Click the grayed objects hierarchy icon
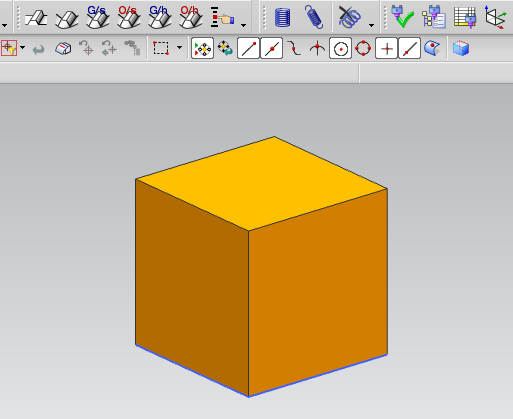This screenshot has height=419, width=513. tap(132, 48)
